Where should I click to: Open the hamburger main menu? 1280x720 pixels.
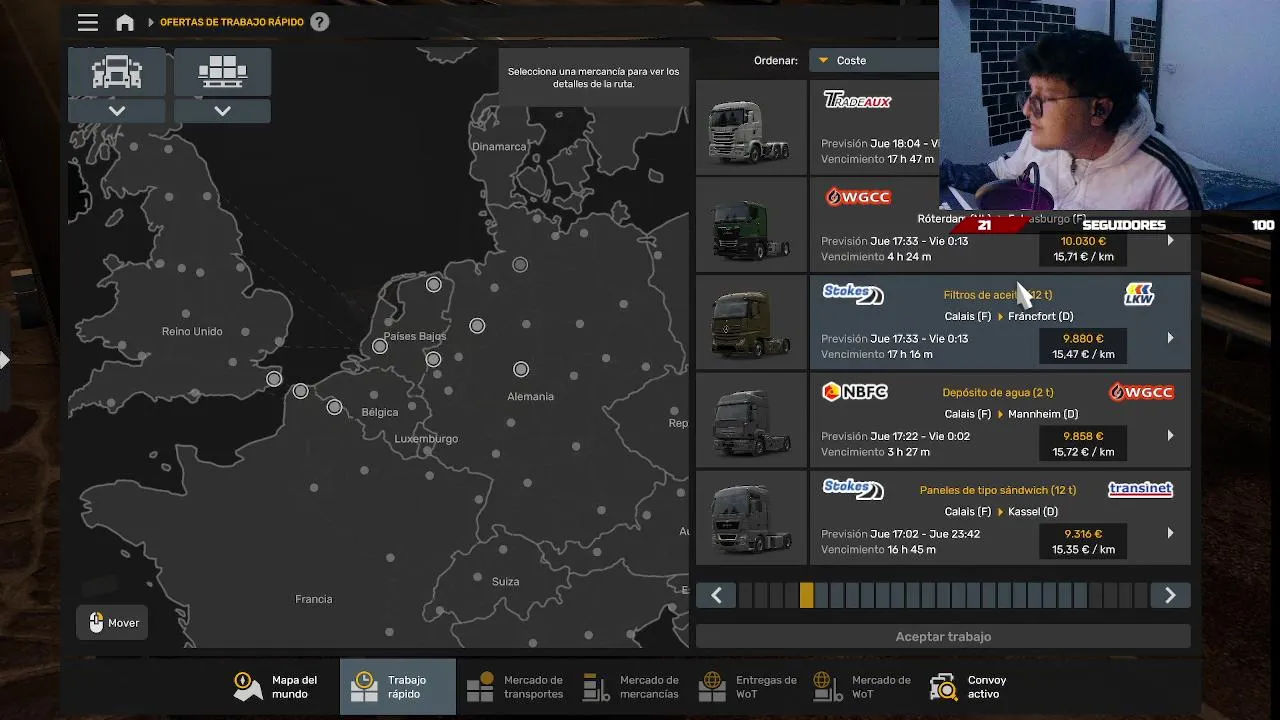click(x=88, y=22)
